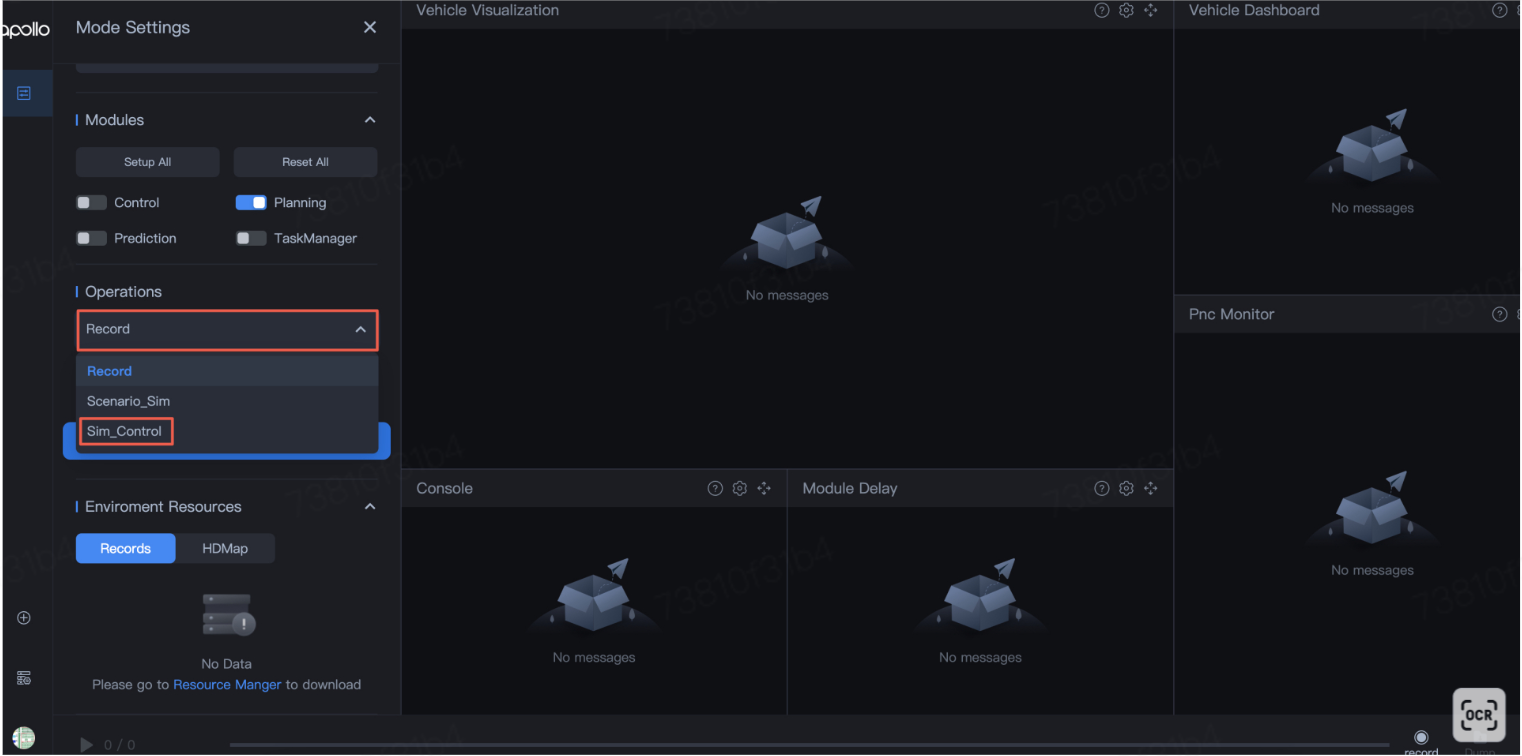The image size is (1522, 756).
Task: Click the record icon in bottom bar
Action: point(1421,738)
